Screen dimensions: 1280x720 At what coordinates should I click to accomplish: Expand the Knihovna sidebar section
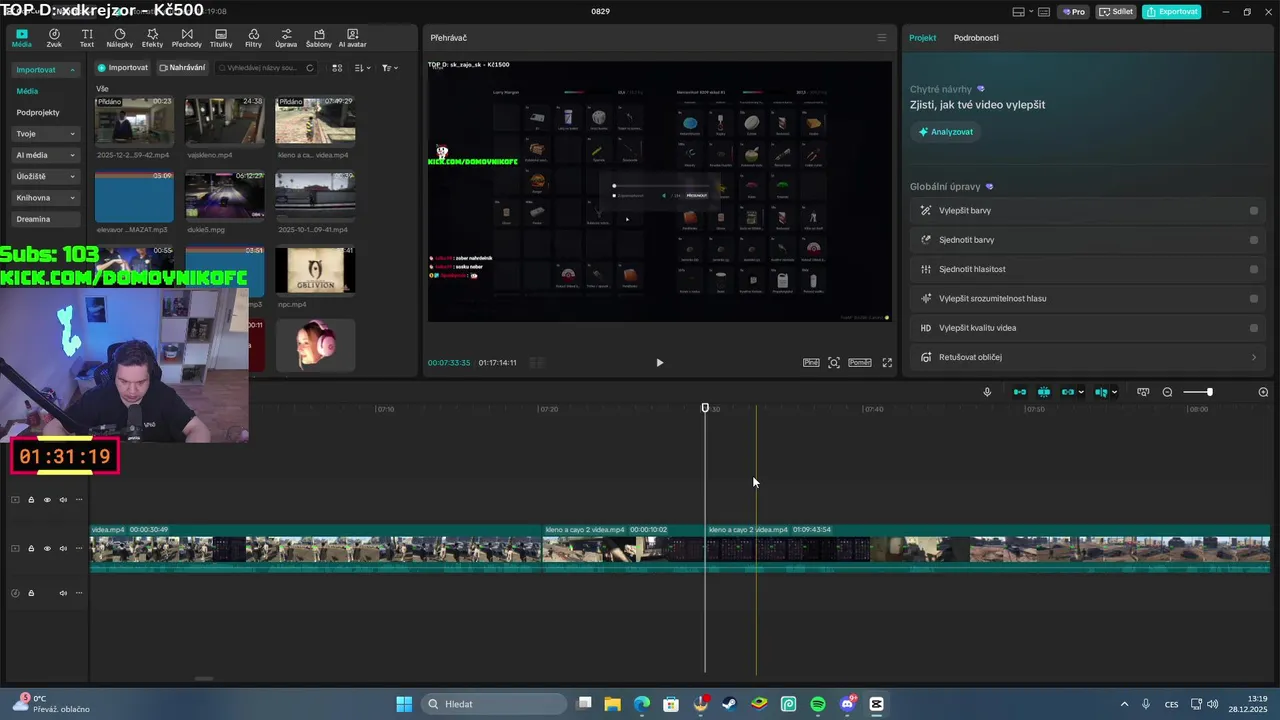46,198
